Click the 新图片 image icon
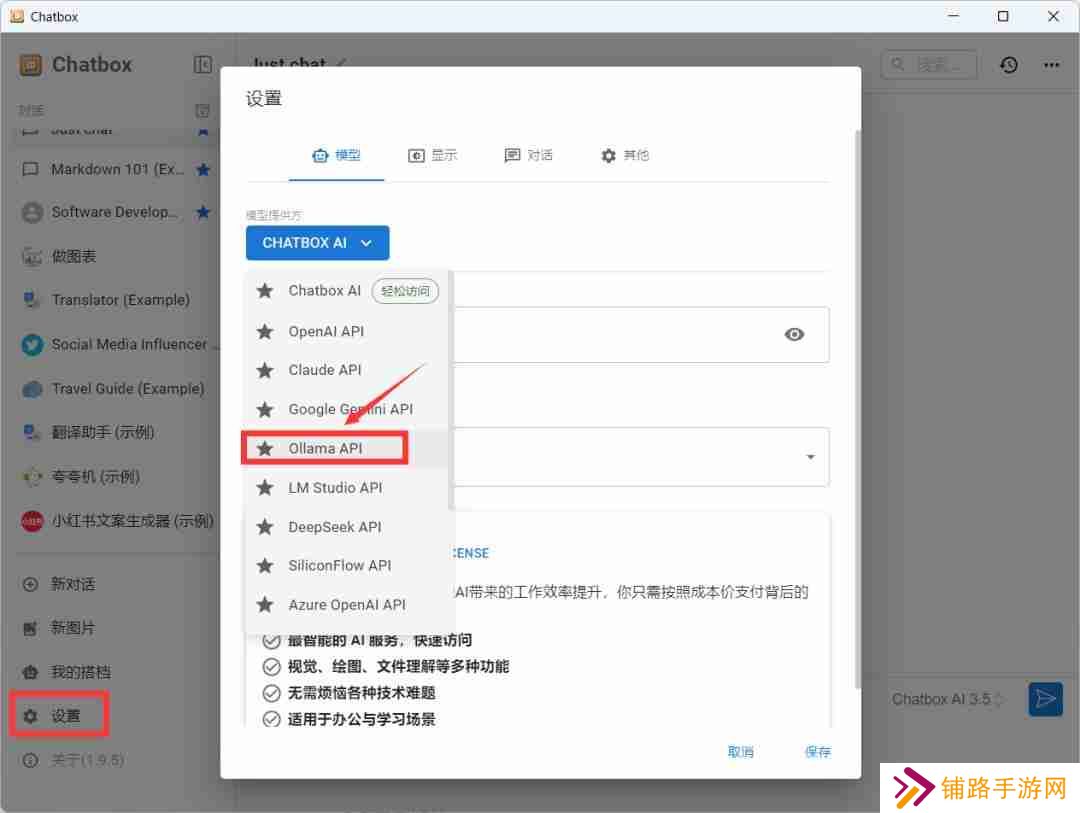This screenshot has width=1080, height=813. click(30, 628)
